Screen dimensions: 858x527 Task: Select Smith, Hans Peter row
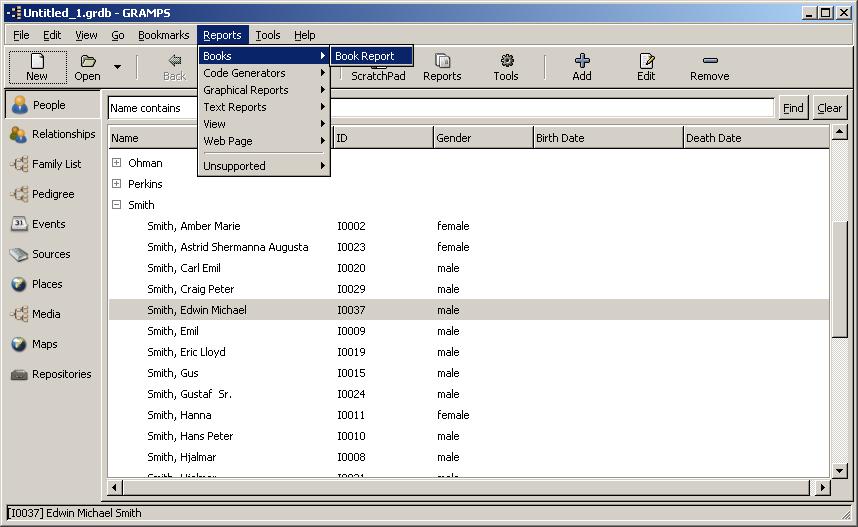coord(469,436)
